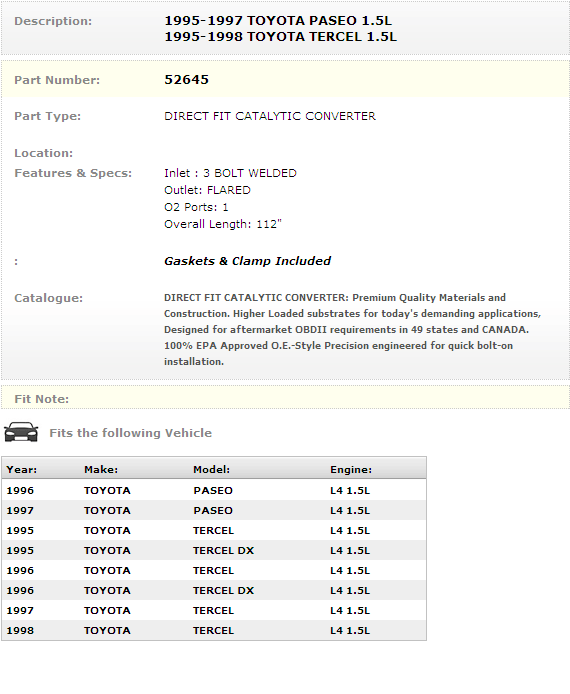Screen dimensions: 570x694
Task: Click the Fits the following Vehicle heading
Action: tap(131, 433)
